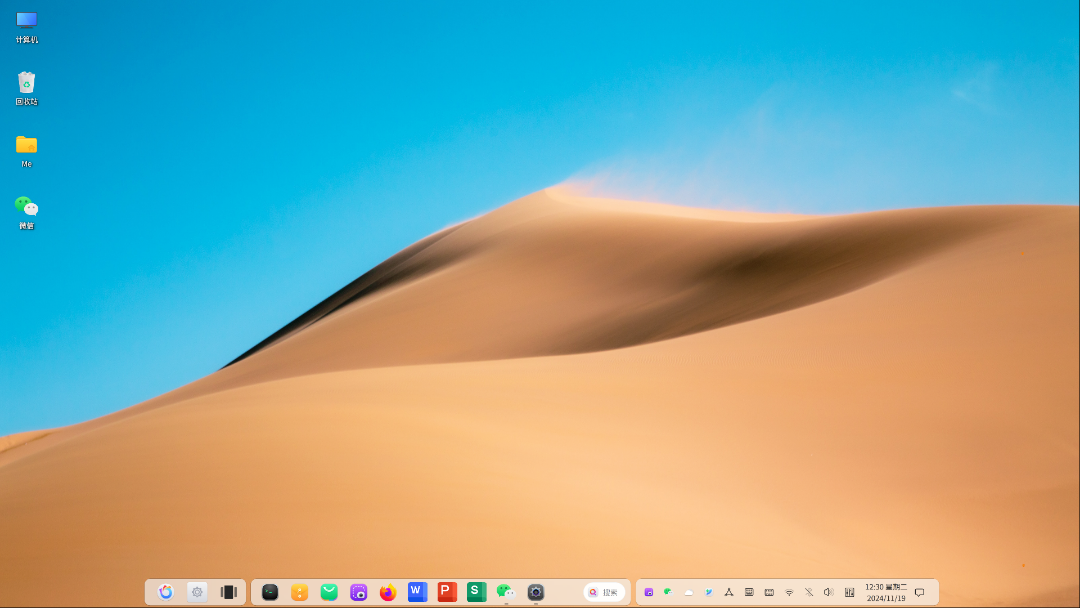Click the blue bird tray icon
Image resolution: width=1080 pixels, height=608 pixels.
pyautogui.click(x=709, y=592)
